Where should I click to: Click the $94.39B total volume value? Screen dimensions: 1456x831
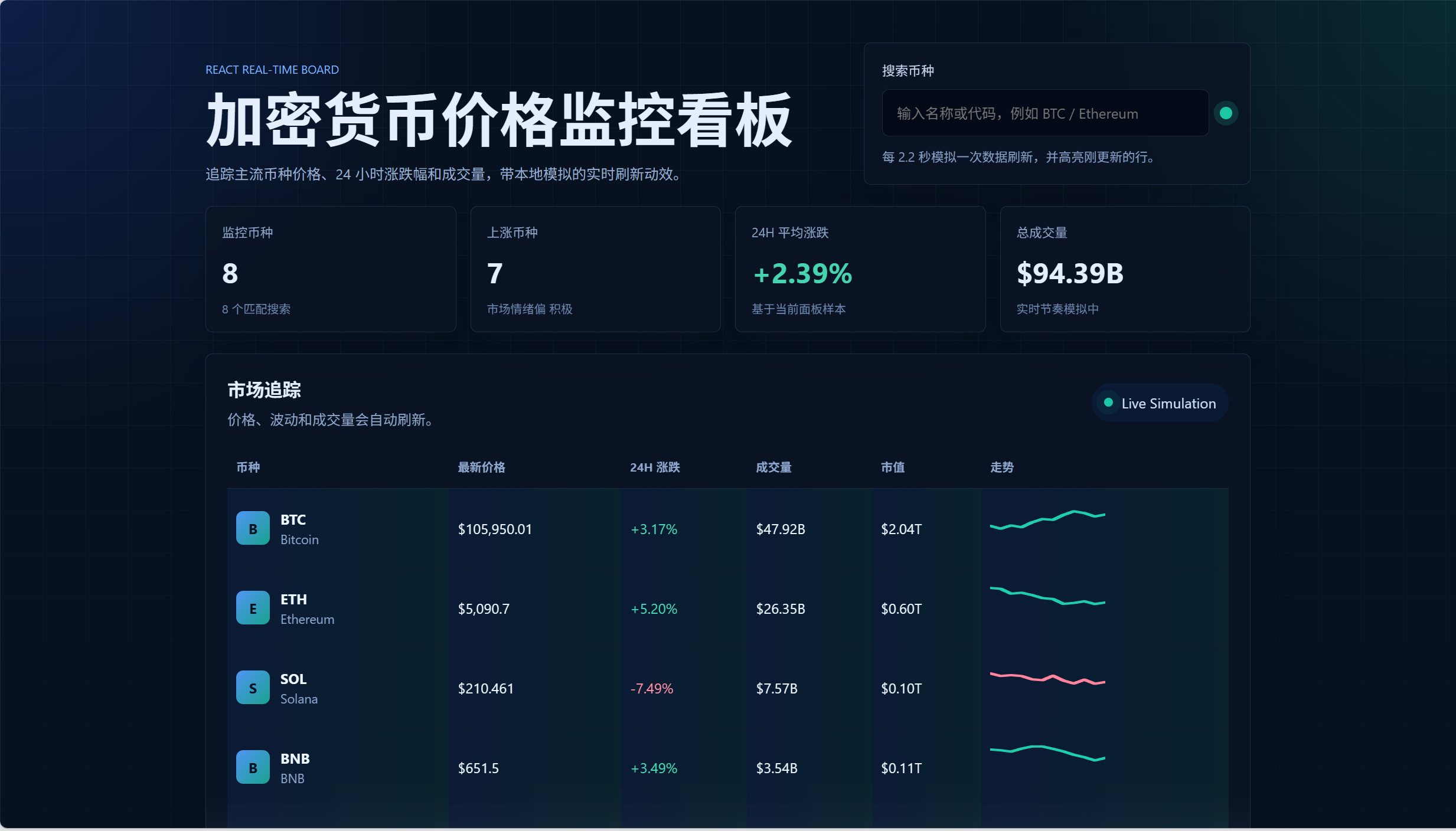tap(1070, 273)
